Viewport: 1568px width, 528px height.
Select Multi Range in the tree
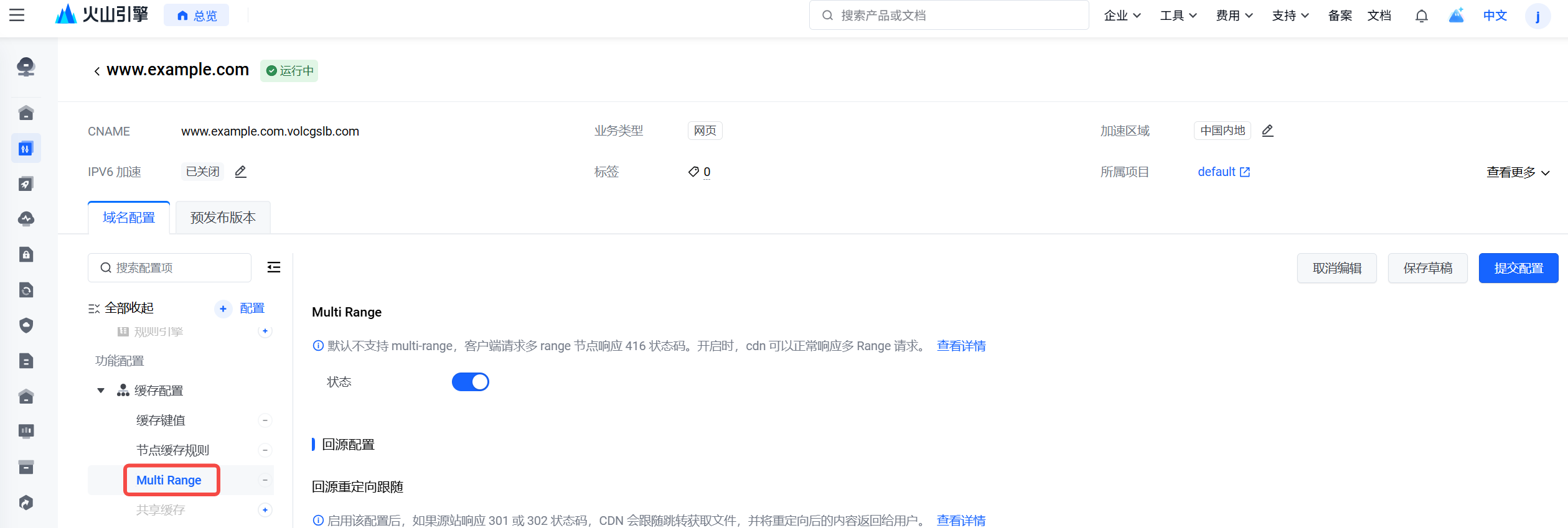point(169,480)
